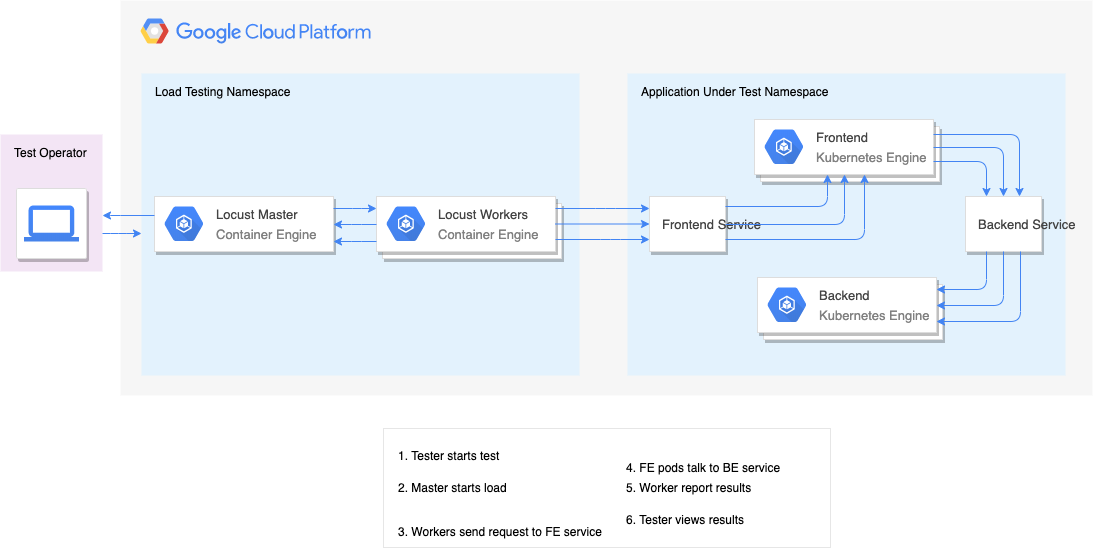Click the 'Backend' node title
The width and height of the screenshot is (1093, 550).
coord(844,296)
